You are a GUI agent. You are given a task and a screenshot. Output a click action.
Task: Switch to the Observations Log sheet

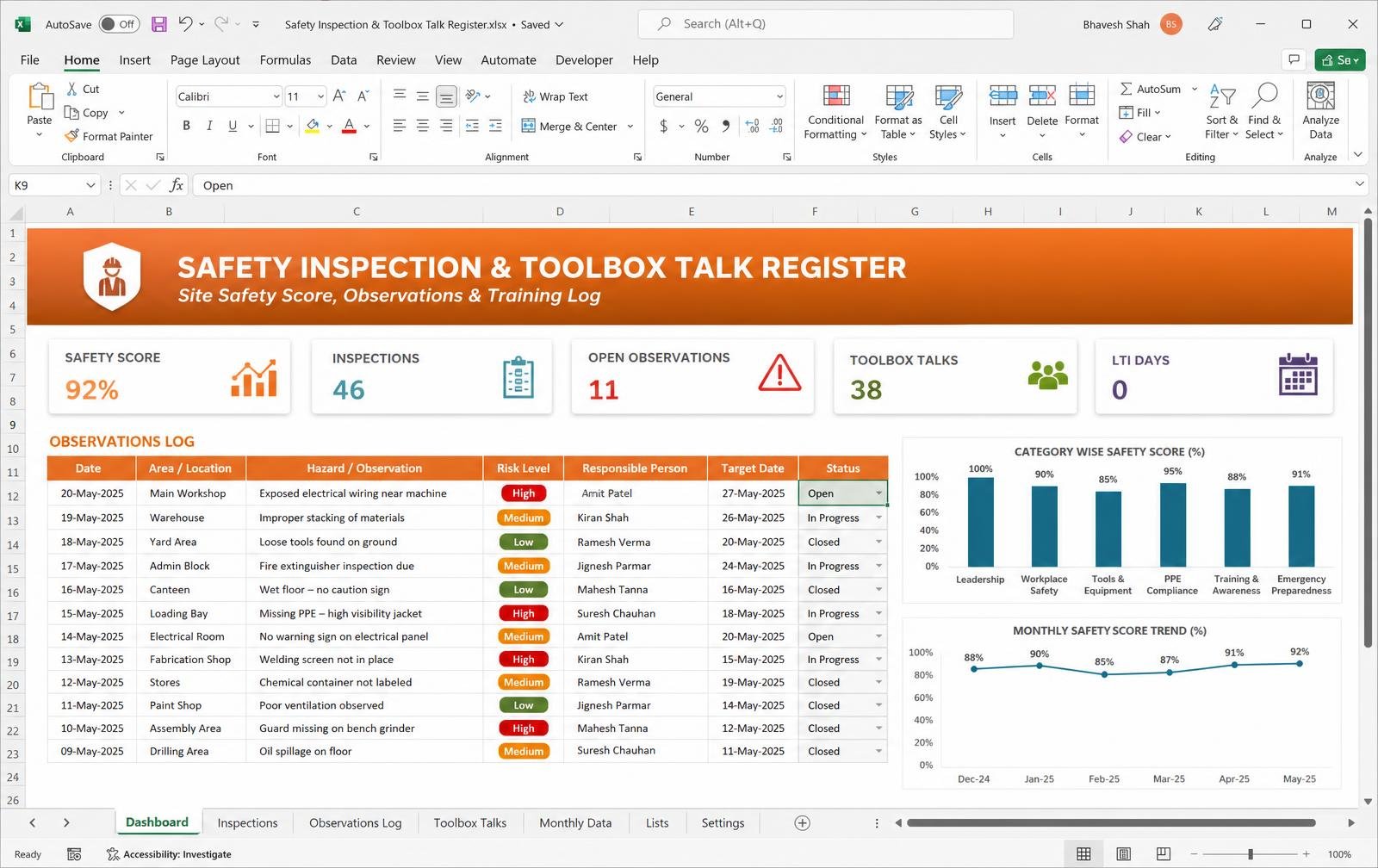(x=355, y=823)
